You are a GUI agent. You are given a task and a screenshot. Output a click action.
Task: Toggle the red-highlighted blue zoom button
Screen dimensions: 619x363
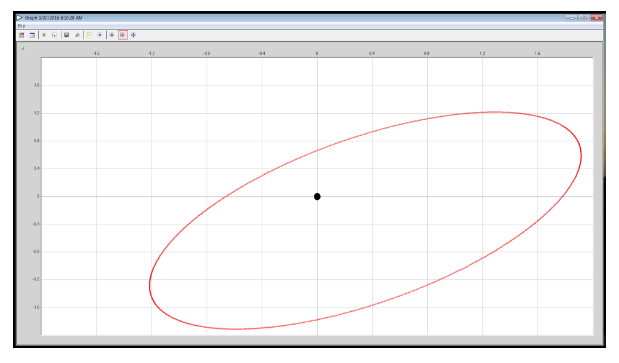coord(123,35)
